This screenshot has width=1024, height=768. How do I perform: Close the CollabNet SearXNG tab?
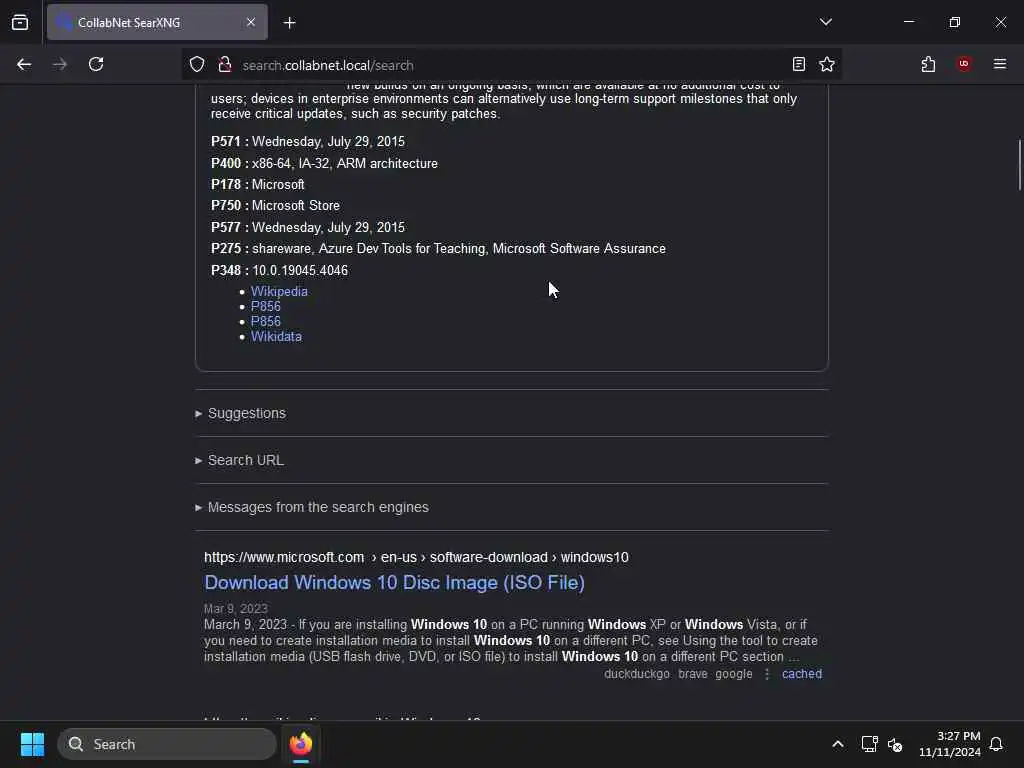tap(251, 22)
